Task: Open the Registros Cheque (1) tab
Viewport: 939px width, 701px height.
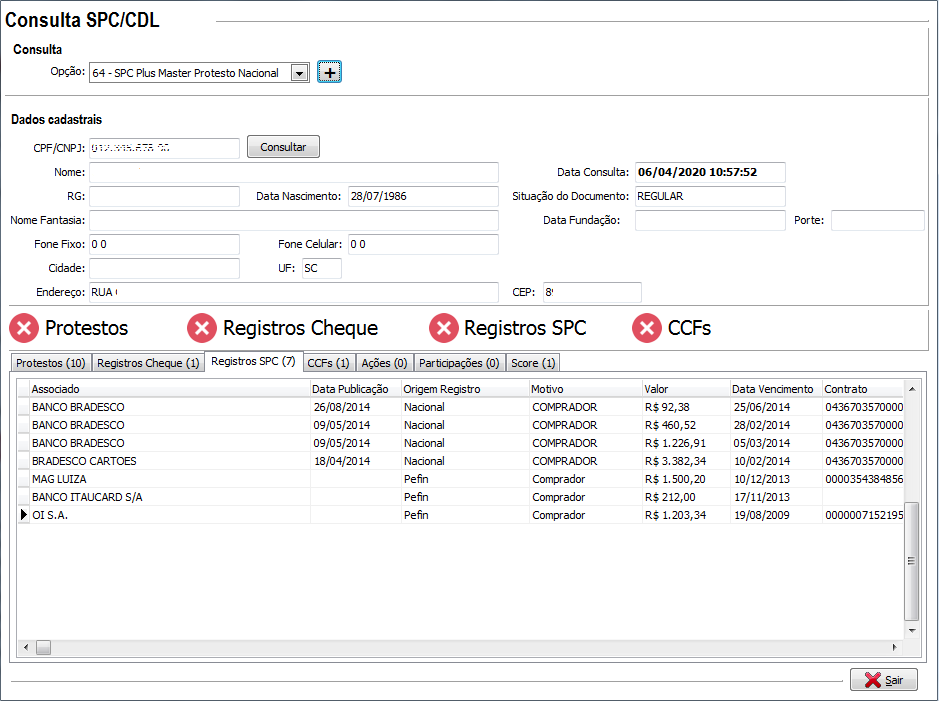Action: (148, 363)
